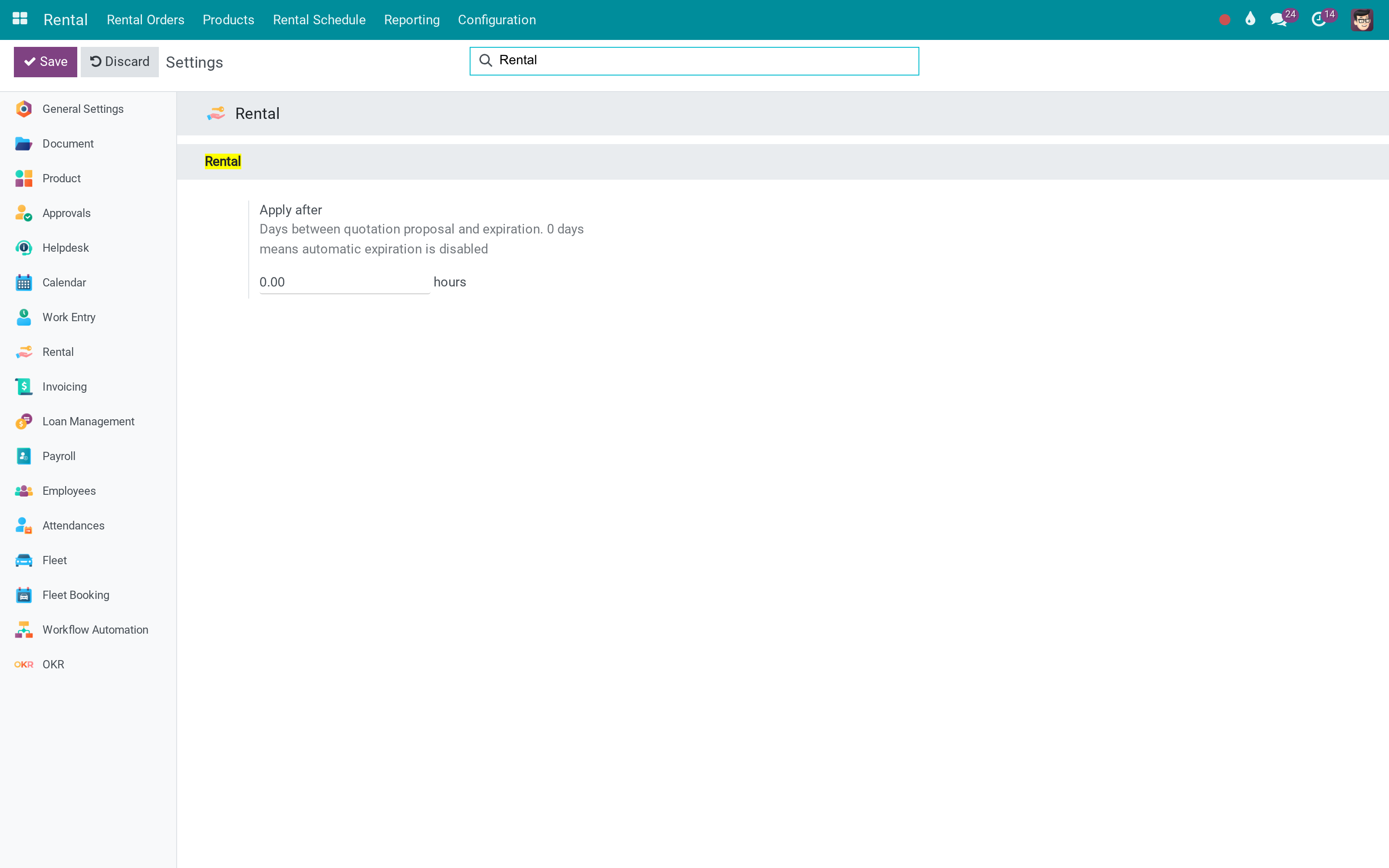Click the hours unit label
Image resolution: width=1389 pixels, height=868 pixels.
click(449, 283)
